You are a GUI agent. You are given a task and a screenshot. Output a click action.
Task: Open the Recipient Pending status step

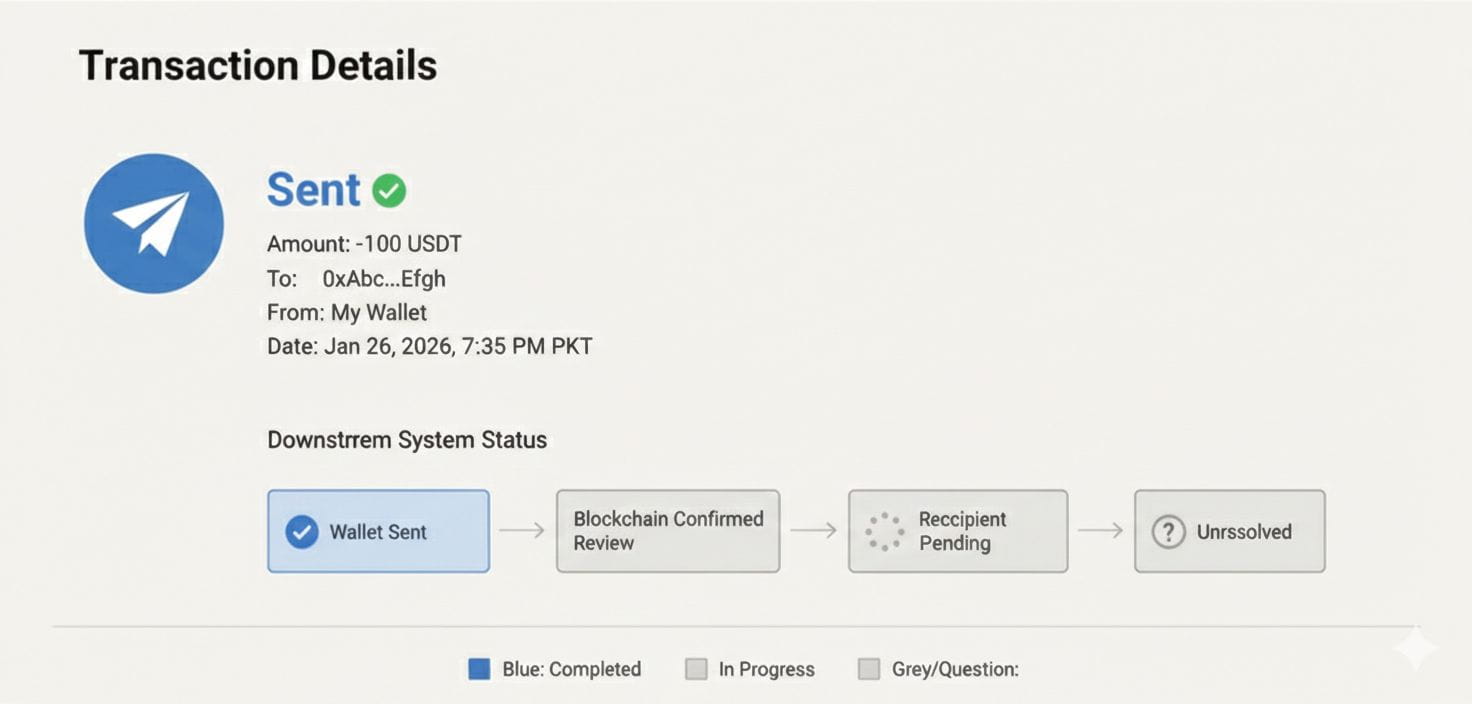[x=957, y=531]
